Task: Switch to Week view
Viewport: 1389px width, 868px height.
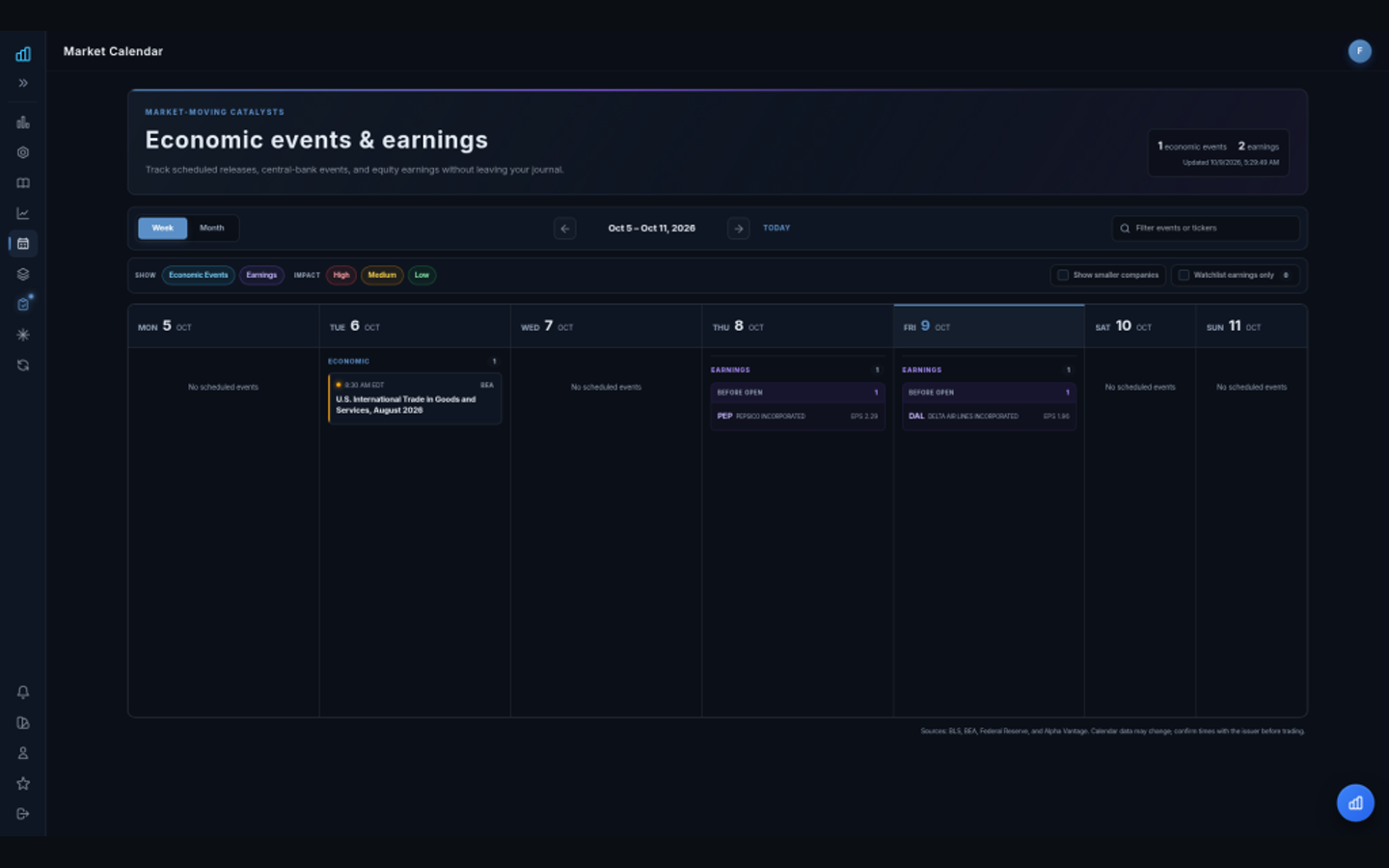Action: 162,229
